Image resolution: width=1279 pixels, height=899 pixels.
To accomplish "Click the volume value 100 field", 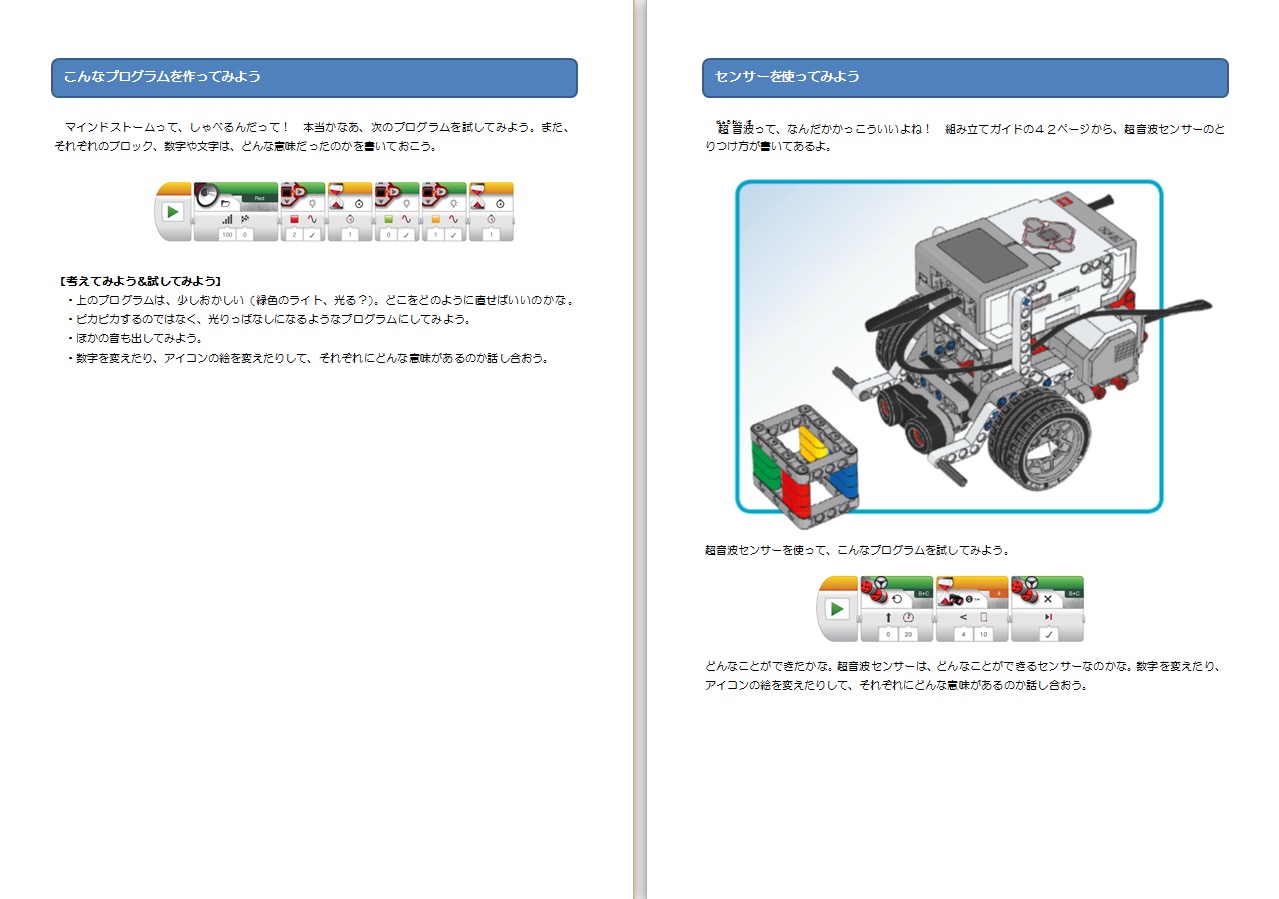I will pos(227,234).
